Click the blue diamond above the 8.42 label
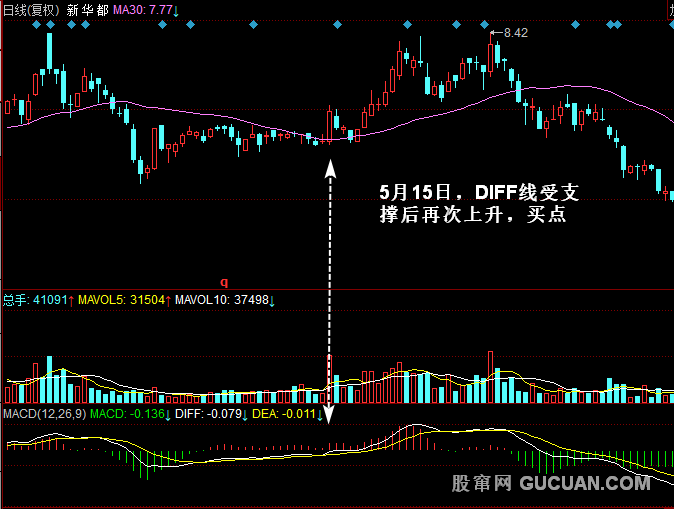The image size is (674, 509). [x=493, y=25]
